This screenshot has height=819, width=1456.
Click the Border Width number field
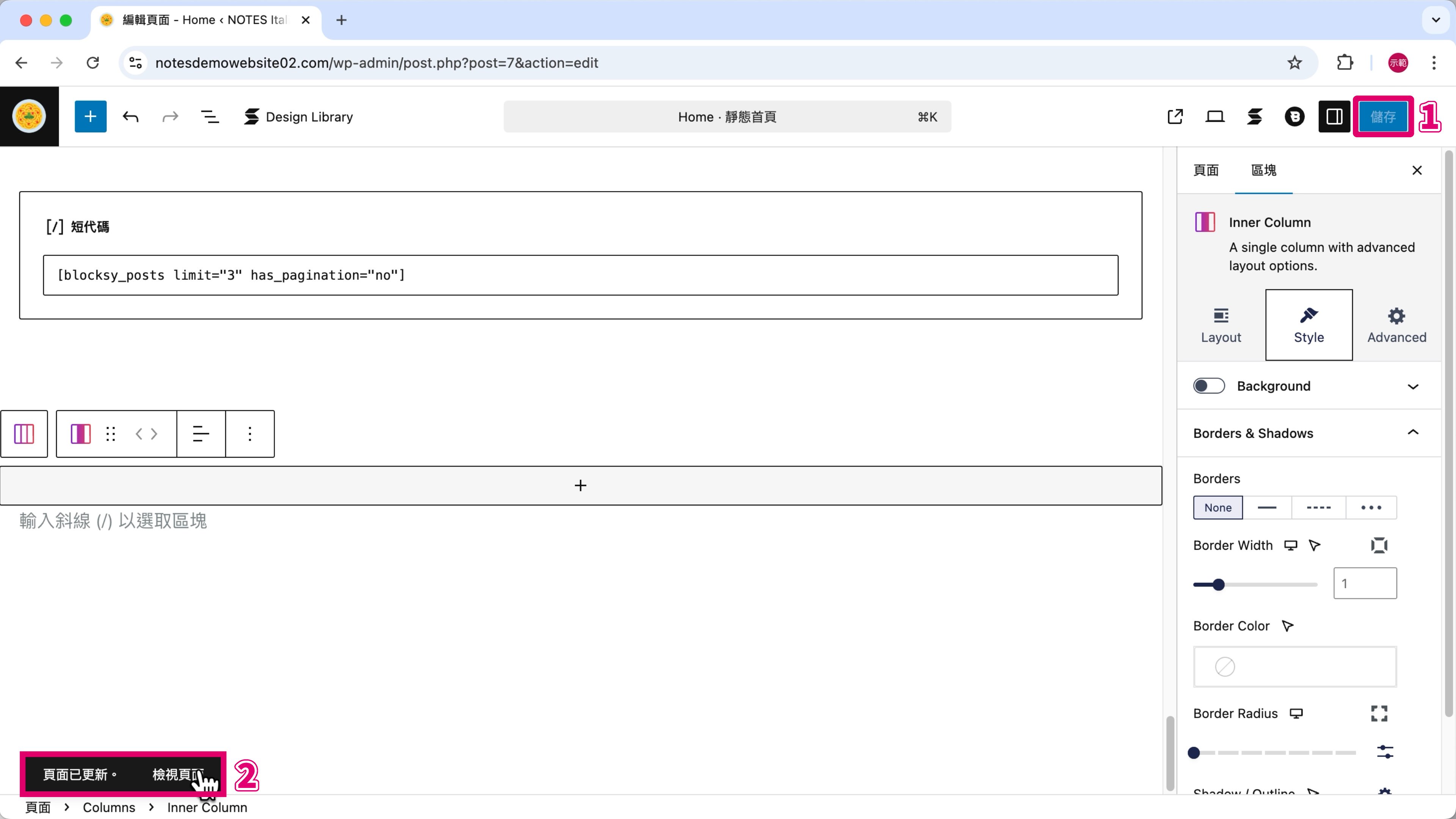pos(1365,583)
